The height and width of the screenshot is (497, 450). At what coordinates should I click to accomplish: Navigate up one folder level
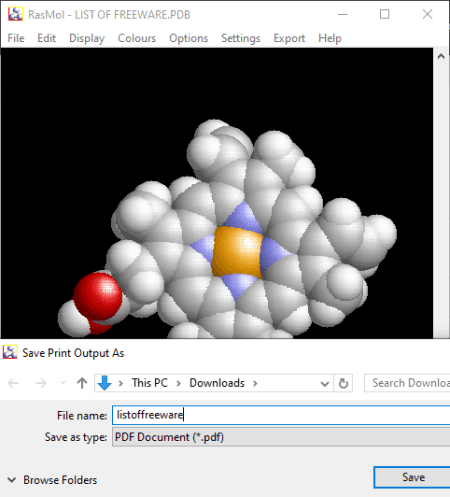(x=82, y=383)
